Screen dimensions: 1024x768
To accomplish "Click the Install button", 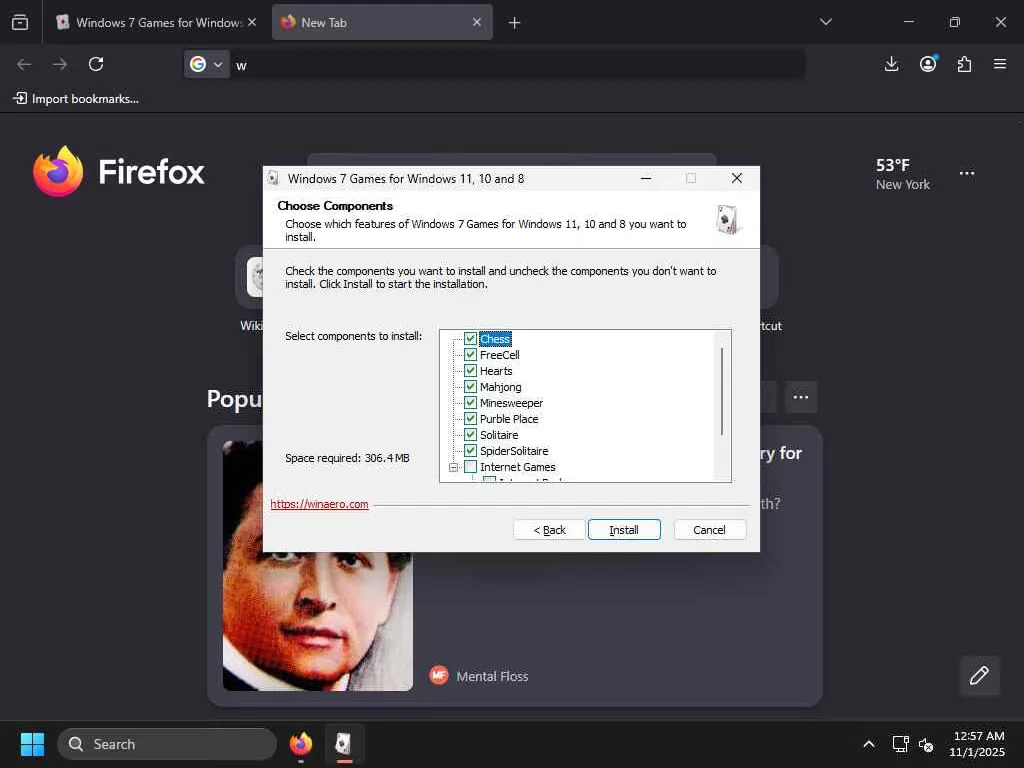I will tap(624, 530).
